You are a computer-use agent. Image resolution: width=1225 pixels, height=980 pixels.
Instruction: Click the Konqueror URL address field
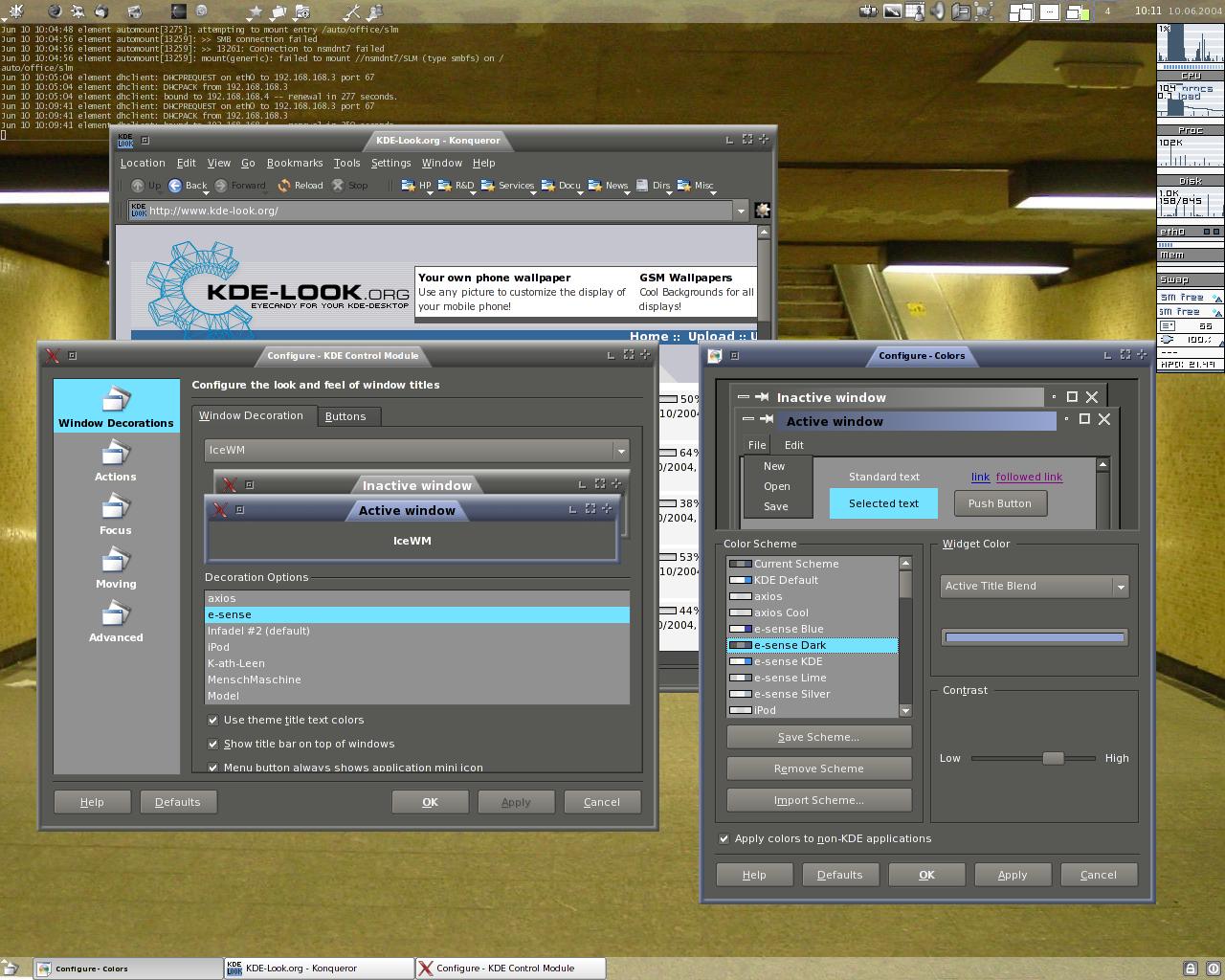(x=431, y=211)
